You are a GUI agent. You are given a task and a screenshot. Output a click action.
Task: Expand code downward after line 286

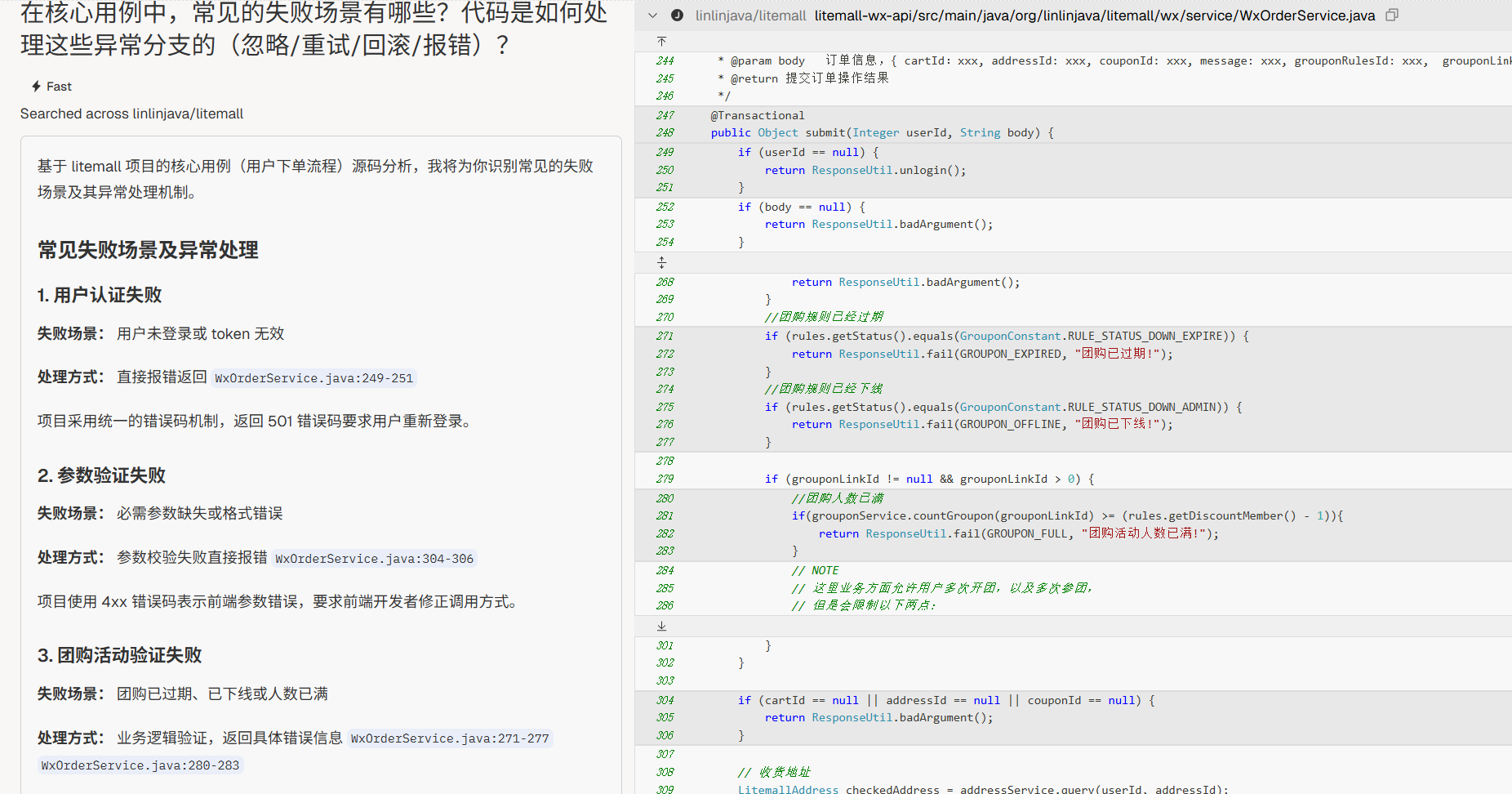662,626
